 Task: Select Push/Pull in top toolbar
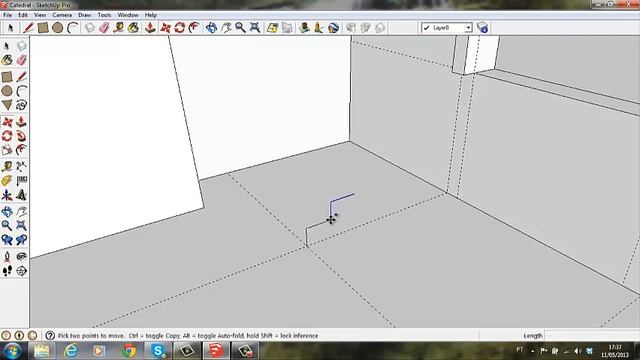coord(150,28)
